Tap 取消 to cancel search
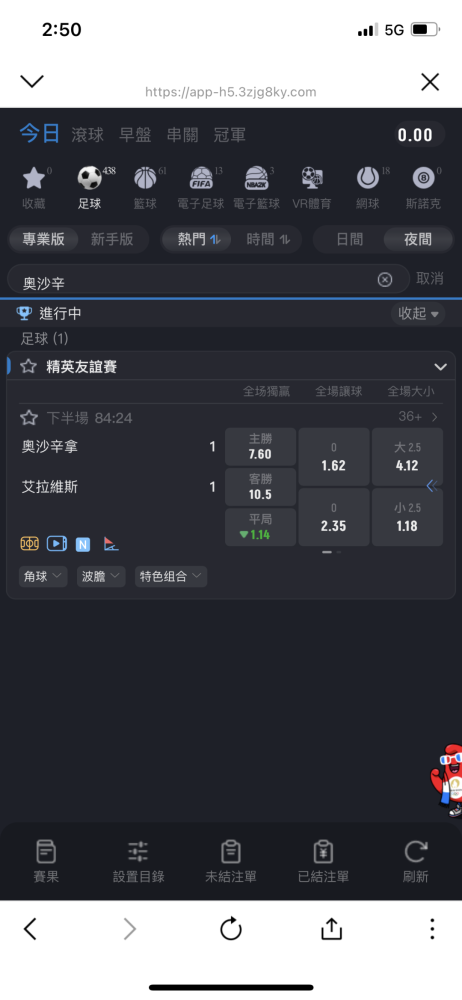Image resolution: width=462 pixels, height=1000 pixels. coord(429,279)
